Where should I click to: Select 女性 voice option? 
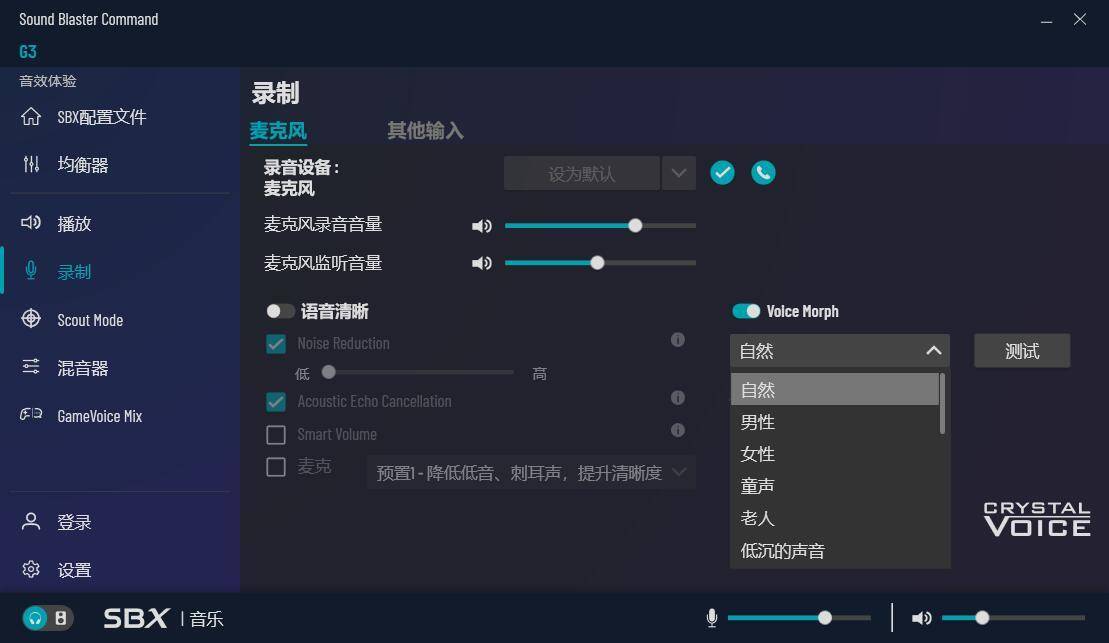835,454
